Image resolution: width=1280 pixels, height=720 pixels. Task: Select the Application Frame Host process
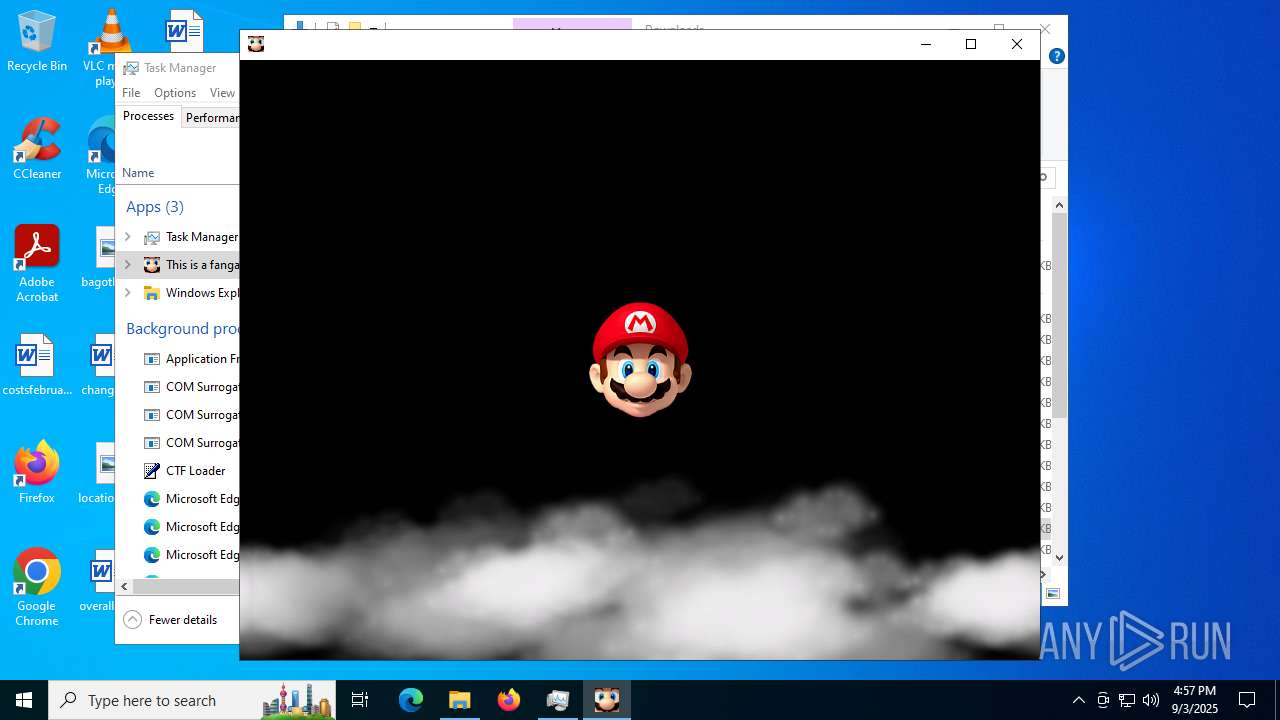(x=190, y=359)
